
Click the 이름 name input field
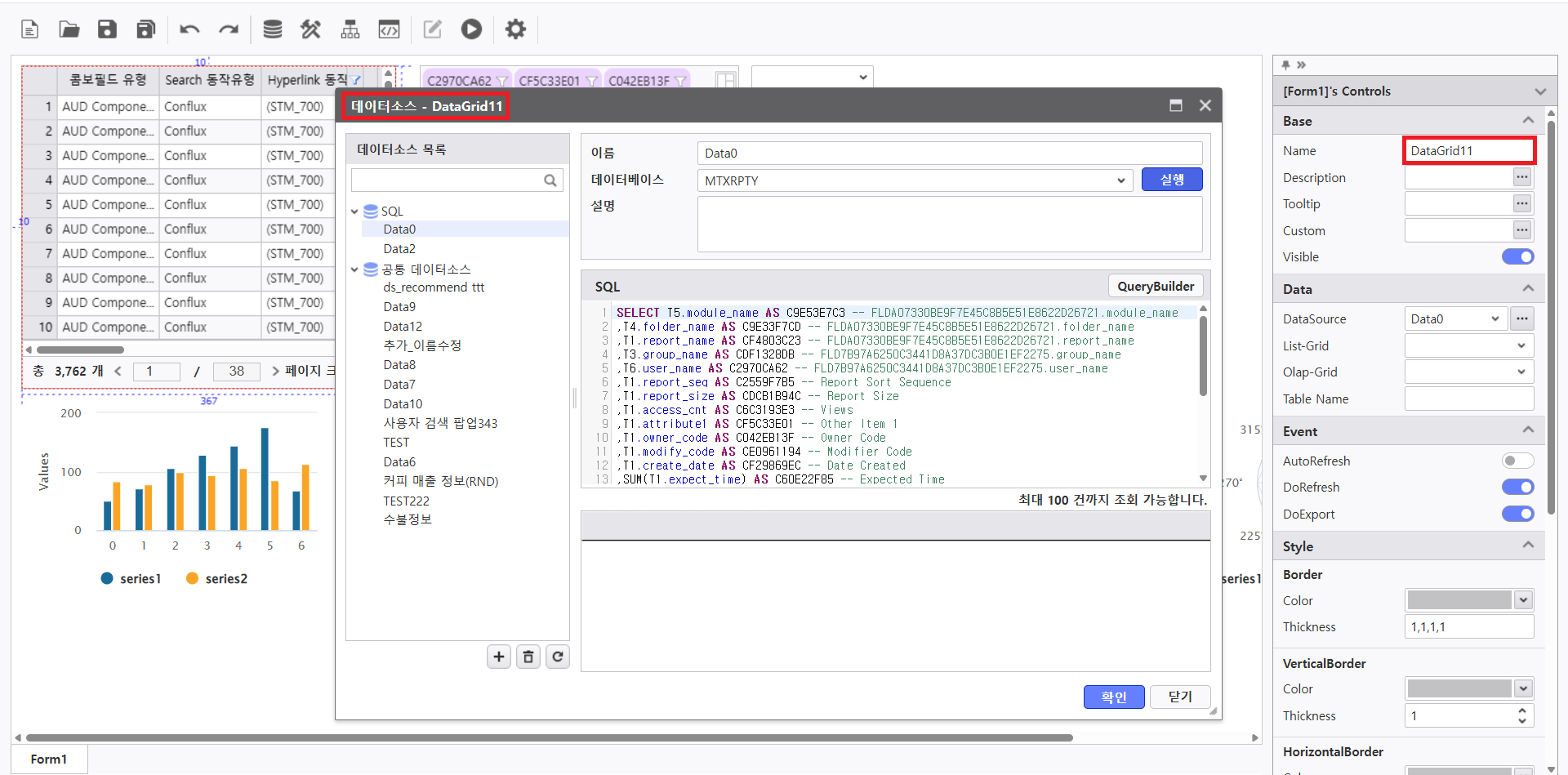[949, 154]
